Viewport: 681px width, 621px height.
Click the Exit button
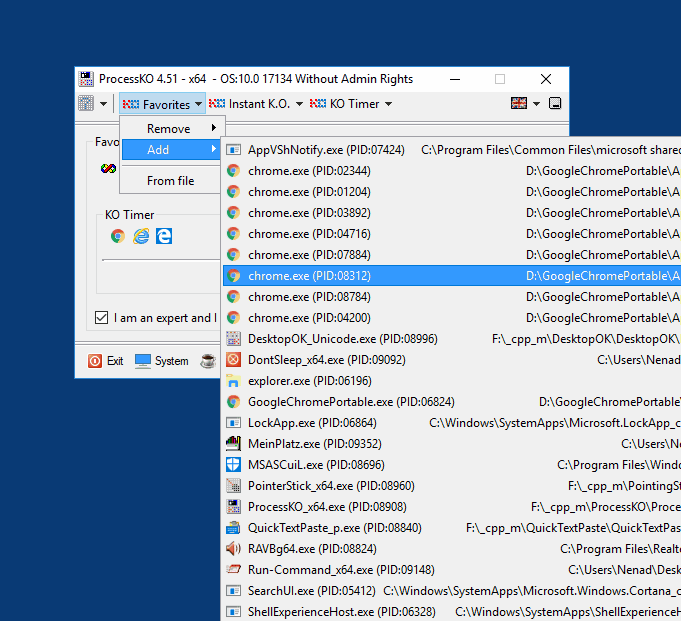click(106, 361)
